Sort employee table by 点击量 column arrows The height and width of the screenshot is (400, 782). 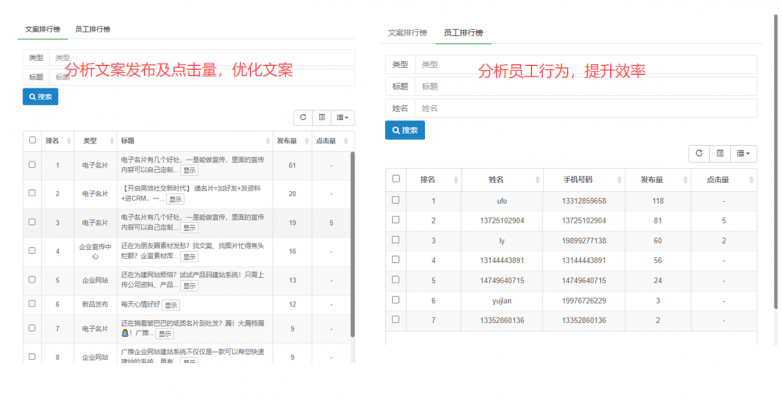coord(751,180)
